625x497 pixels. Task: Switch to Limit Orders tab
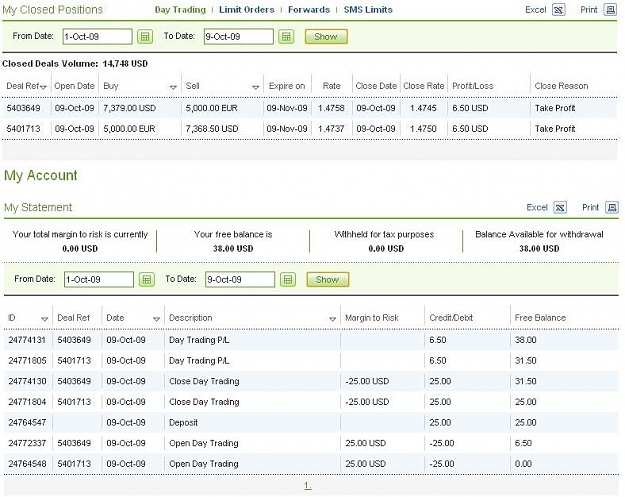click(x=247, y=10)
